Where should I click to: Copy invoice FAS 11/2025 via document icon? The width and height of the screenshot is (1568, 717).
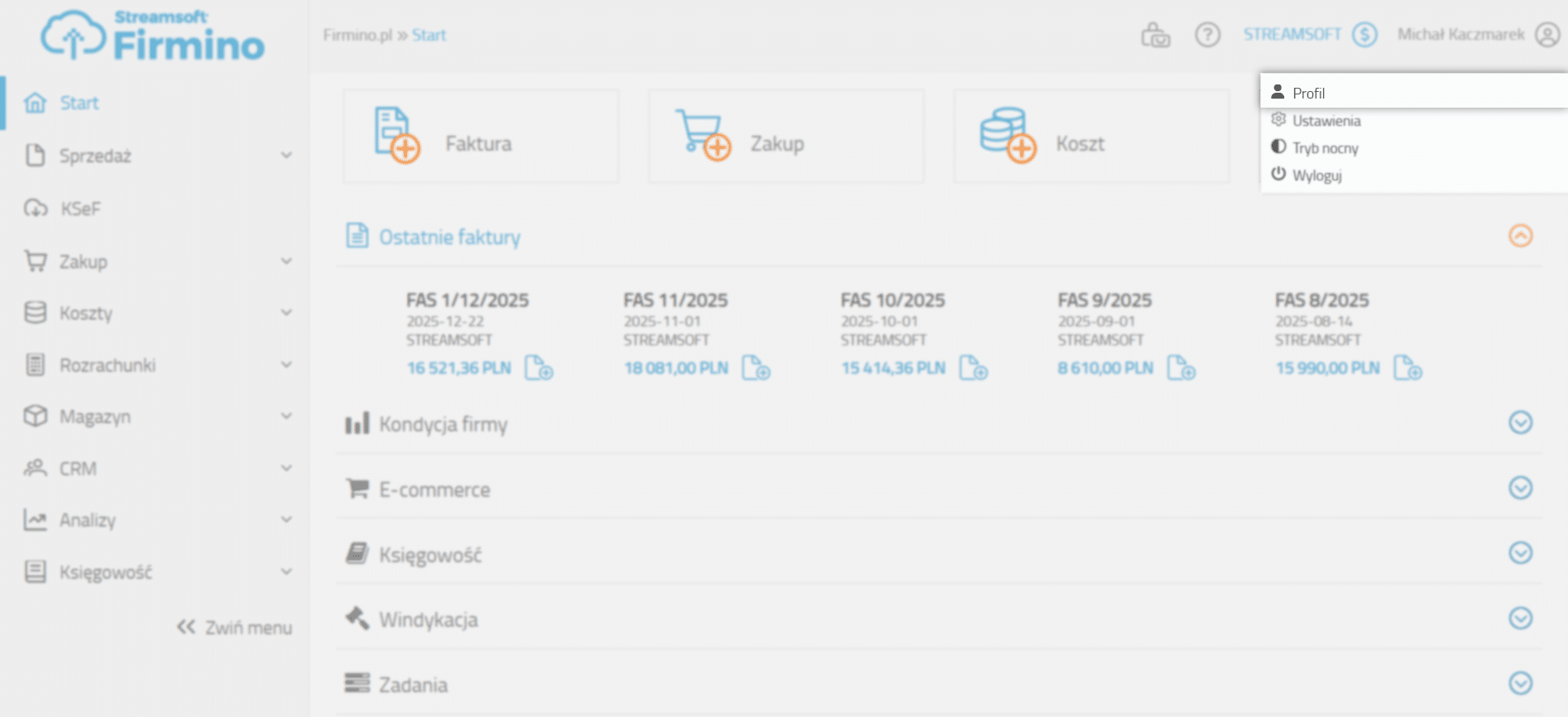pyautogui.click(x=755, y=368)
